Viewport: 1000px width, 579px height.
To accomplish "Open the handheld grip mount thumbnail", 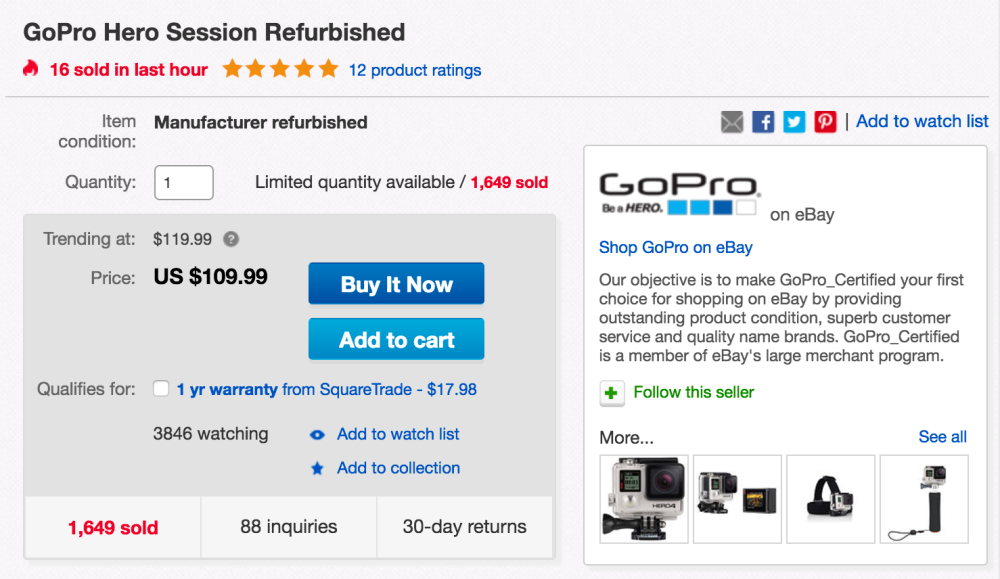I will point(924,498).
